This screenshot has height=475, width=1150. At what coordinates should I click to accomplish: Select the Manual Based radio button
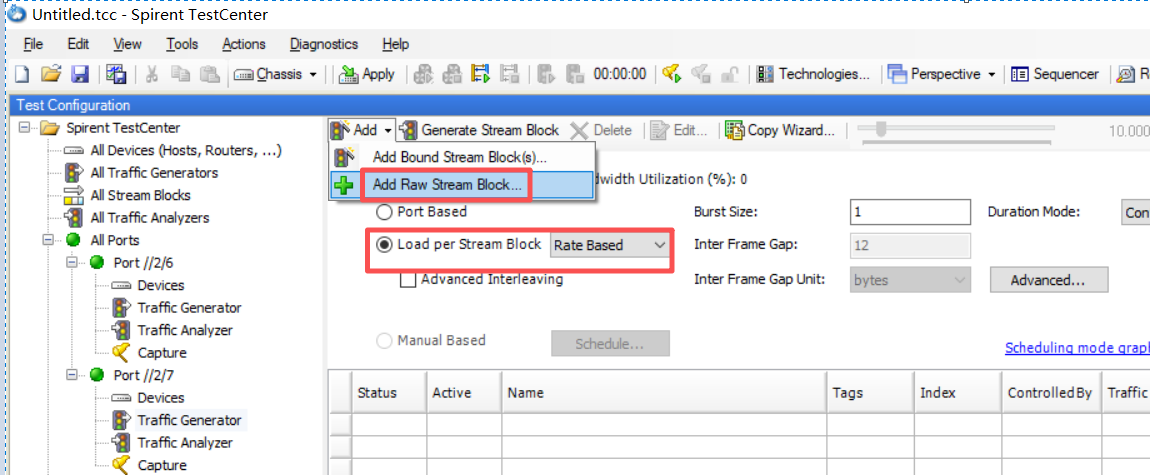coord(384,341)
